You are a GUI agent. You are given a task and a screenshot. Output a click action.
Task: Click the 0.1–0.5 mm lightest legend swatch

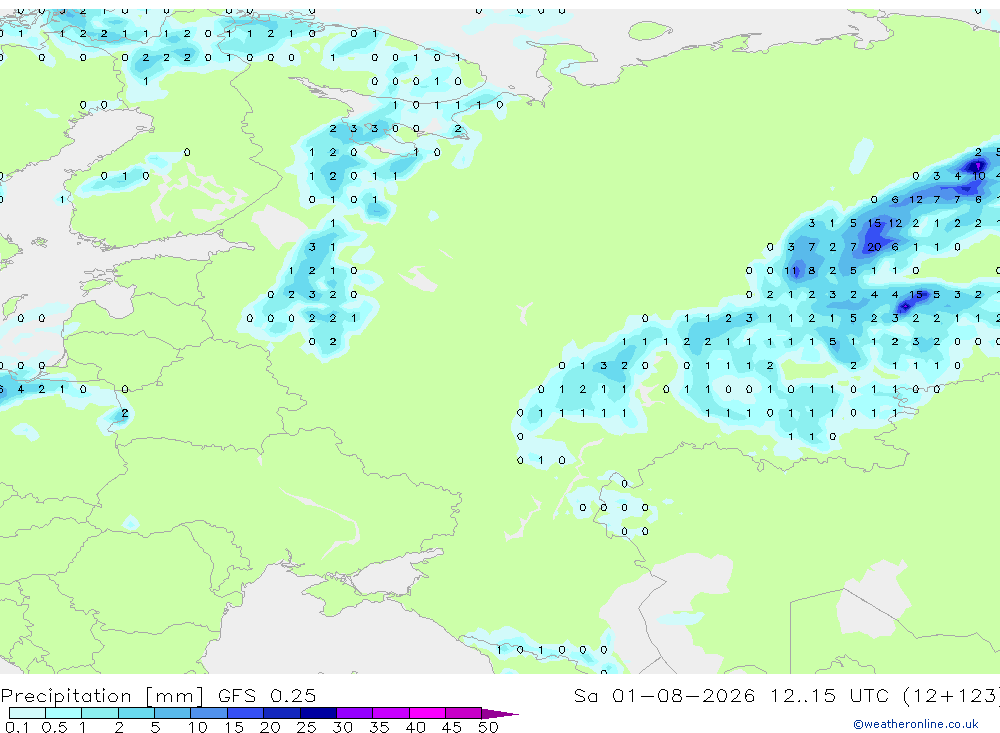click(27, 713)
